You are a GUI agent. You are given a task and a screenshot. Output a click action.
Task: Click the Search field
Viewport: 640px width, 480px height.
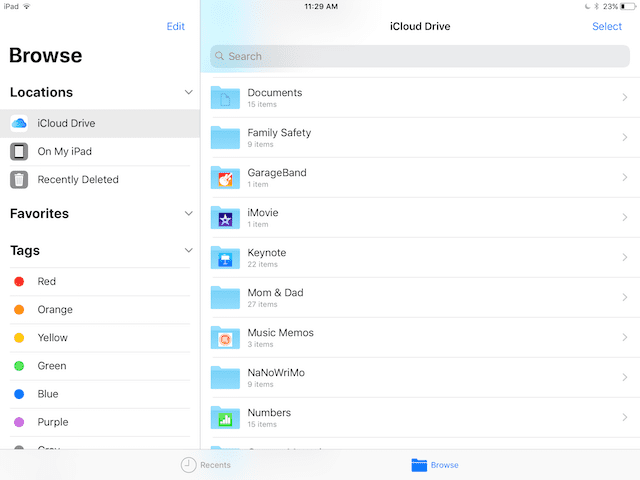point(420,56)
